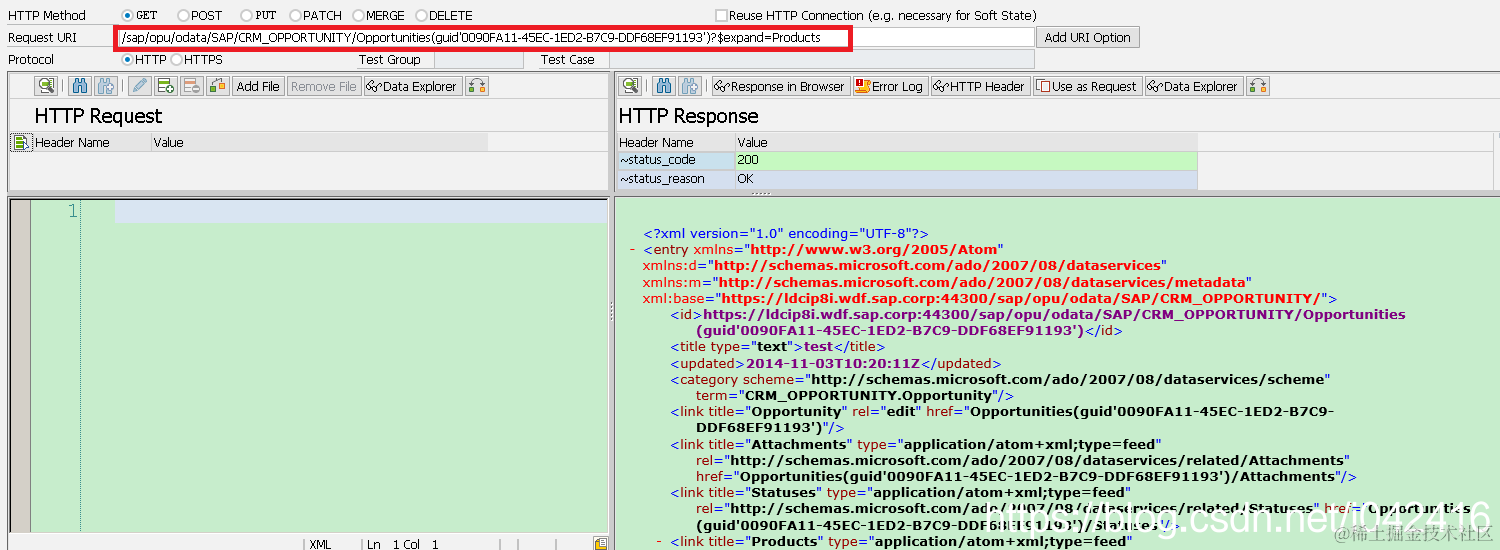This screenshot has width=1500, height=550.
Task: Click the response Header Name column header
Action: [x=675, y=143]
